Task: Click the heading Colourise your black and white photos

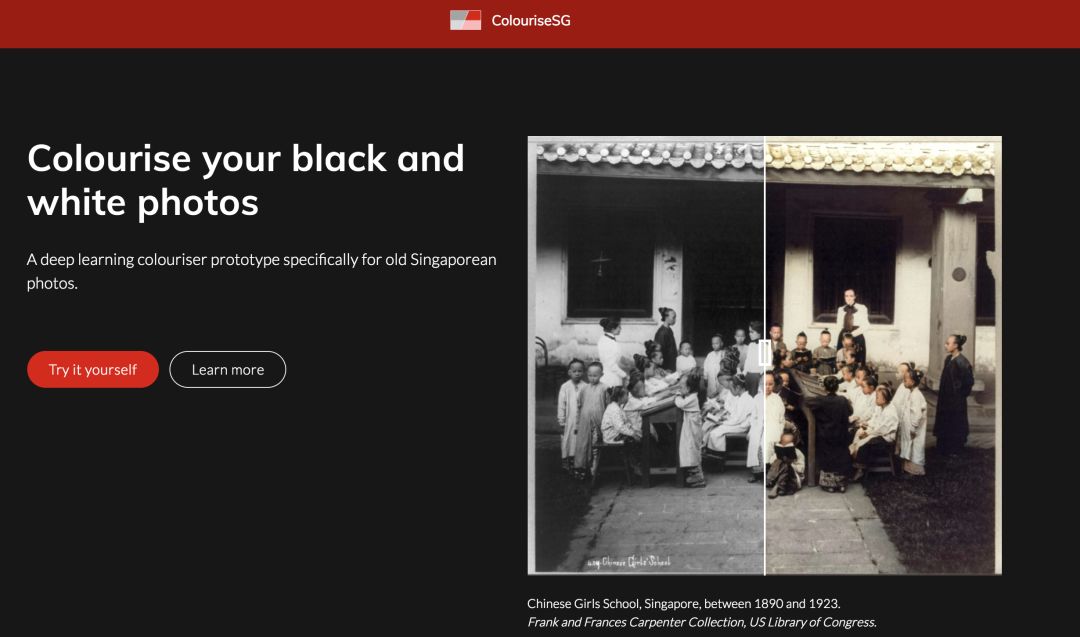Action: click(246, 180)
